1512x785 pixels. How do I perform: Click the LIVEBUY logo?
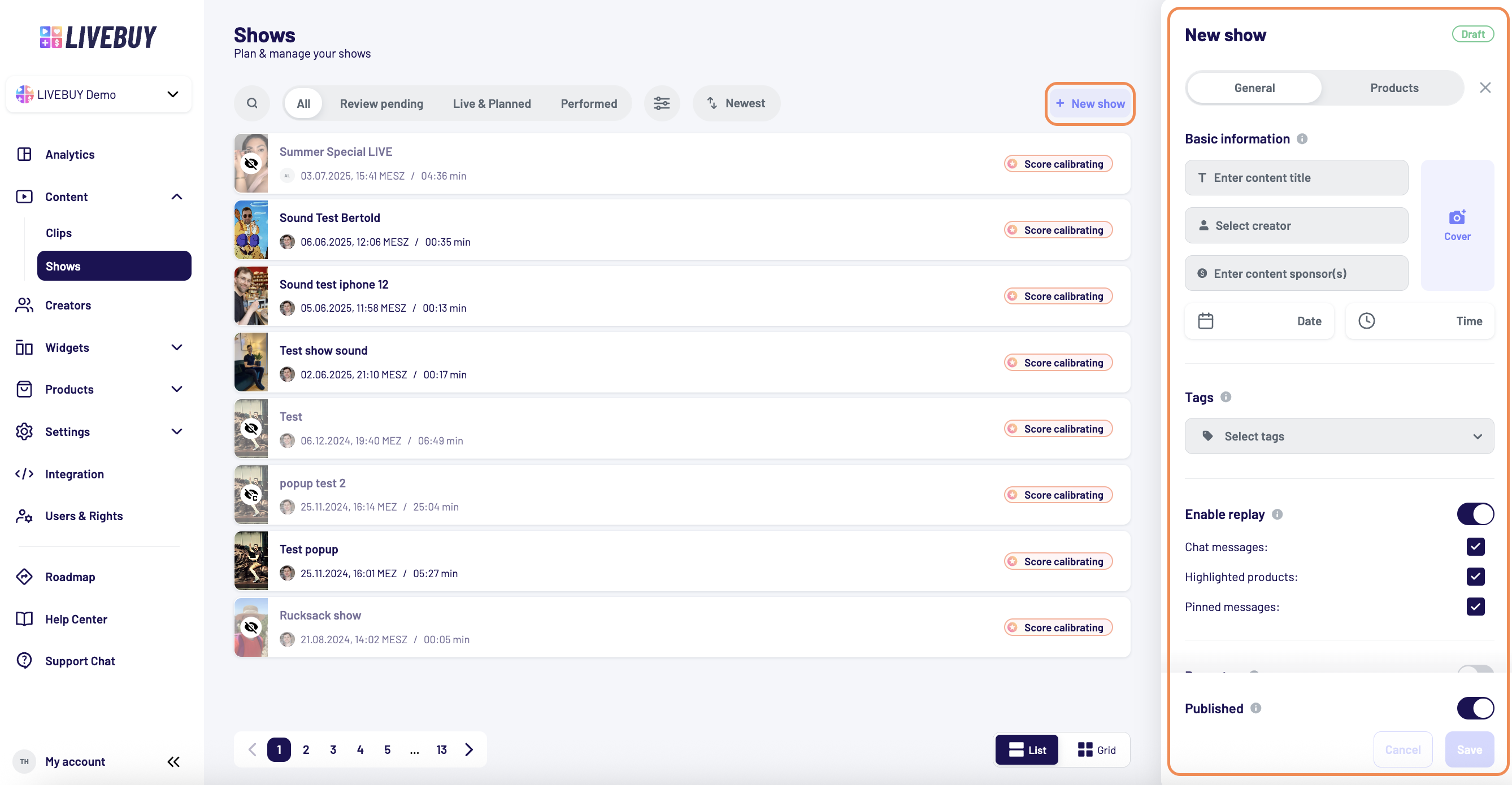click(x=98, y=37)
